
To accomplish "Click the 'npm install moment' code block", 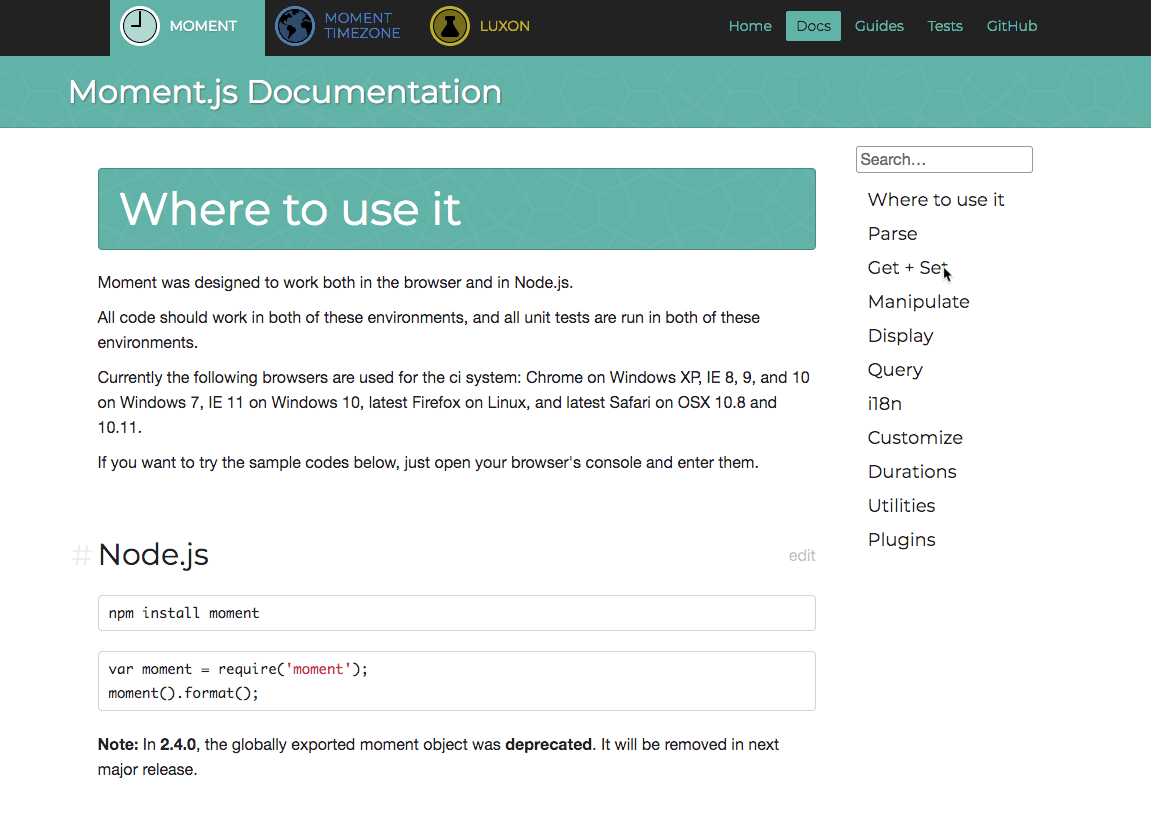I will 457,613.
